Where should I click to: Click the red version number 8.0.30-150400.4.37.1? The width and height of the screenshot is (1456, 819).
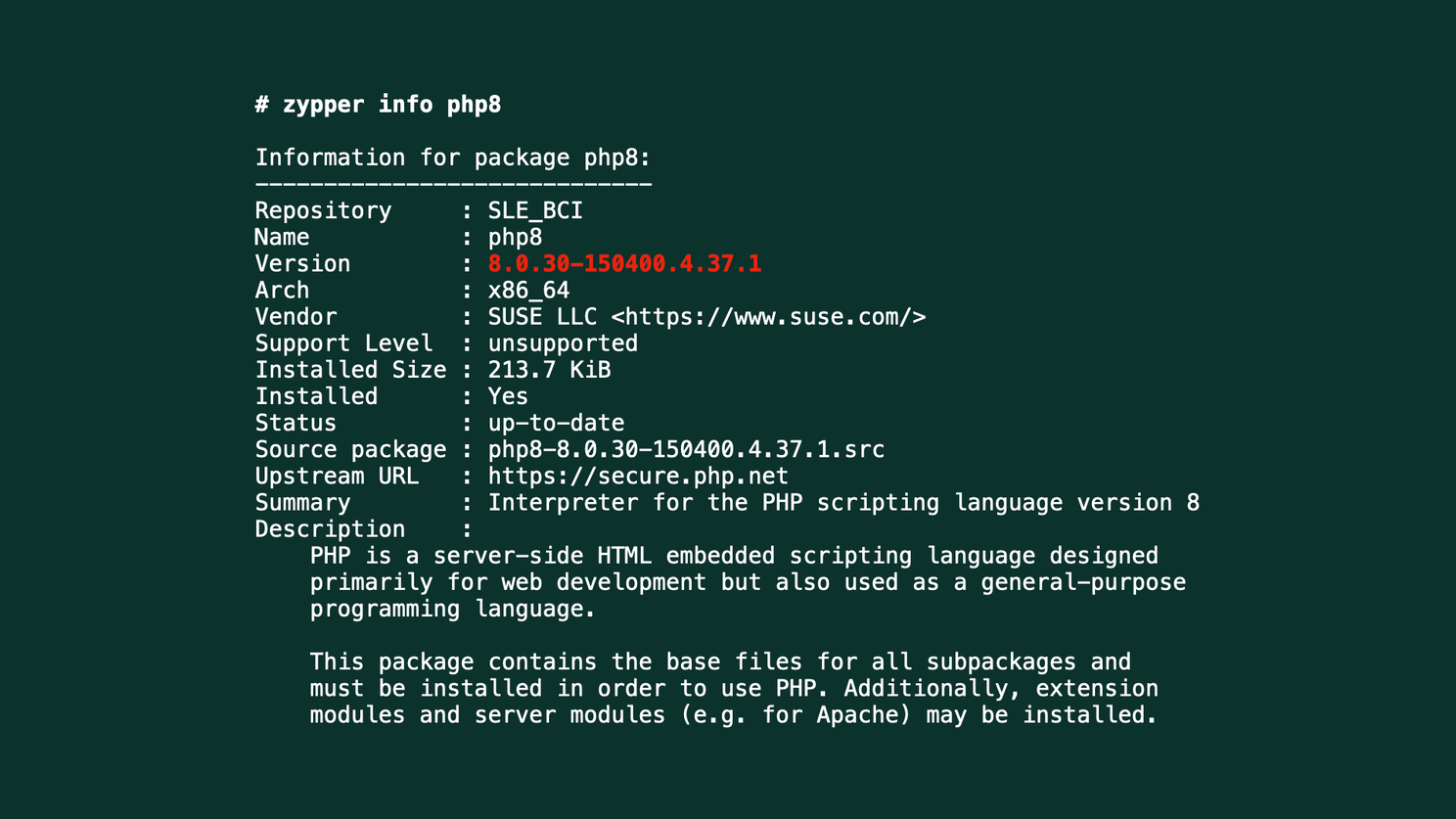click(x=624, y=264)
